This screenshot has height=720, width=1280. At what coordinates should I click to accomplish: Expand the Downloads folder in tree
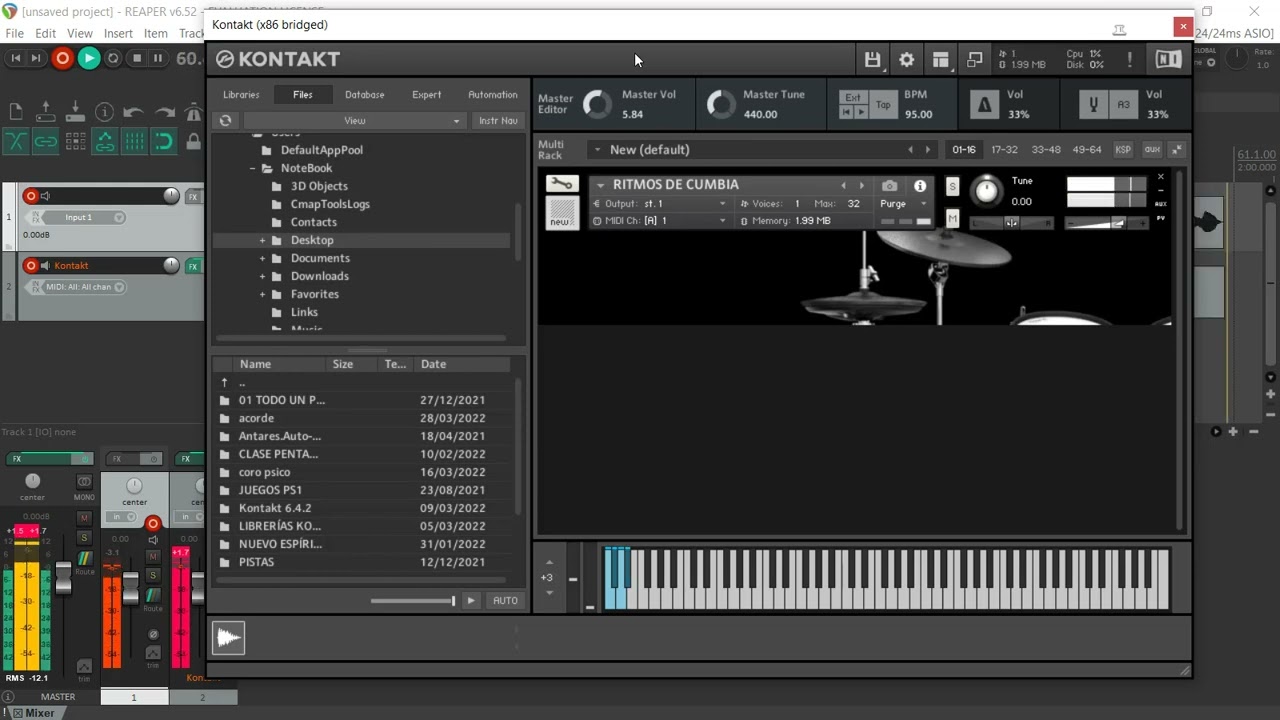262,277
